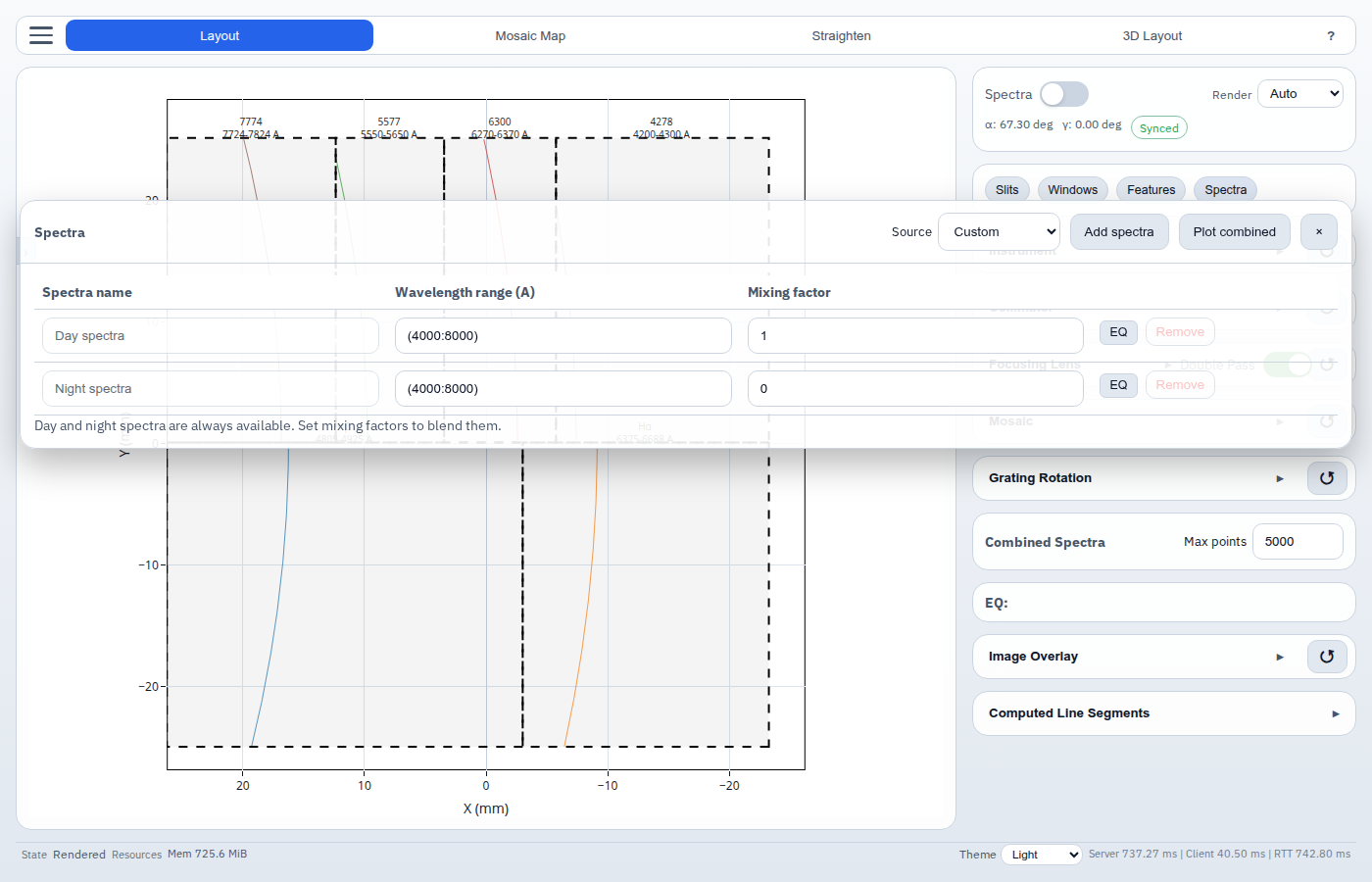This screenshot has height=882, width=1372.
Task: Expand Computed Line Segments section
Action: (1336, 713)
